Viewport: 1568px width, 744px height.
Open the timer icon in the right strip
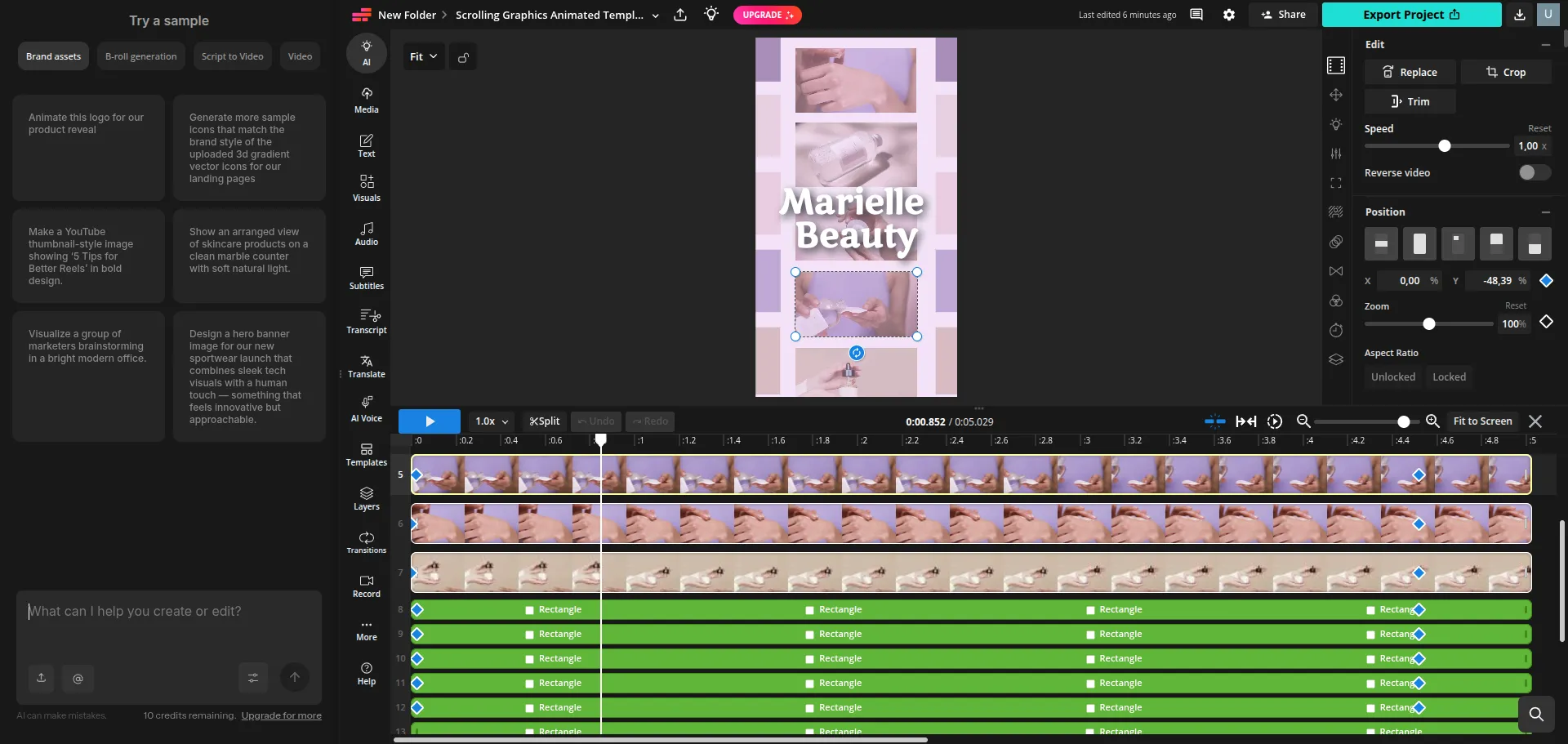1336,330
